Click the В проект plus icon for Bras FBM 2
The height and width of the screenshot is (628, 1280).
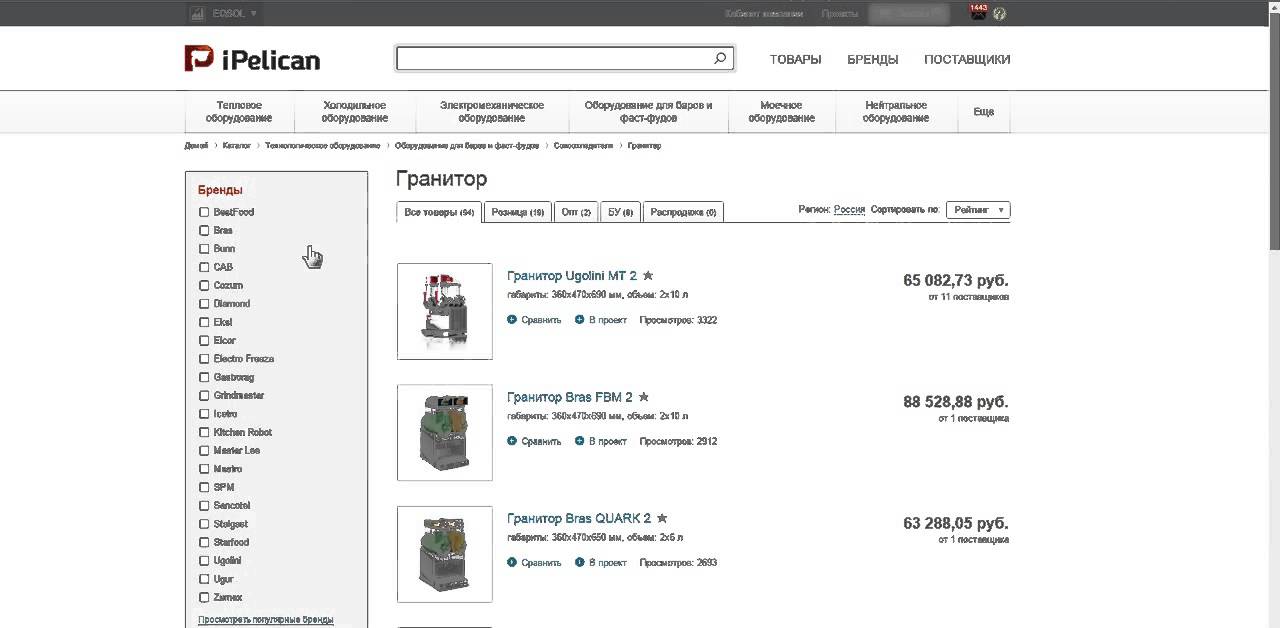(579, 441)
